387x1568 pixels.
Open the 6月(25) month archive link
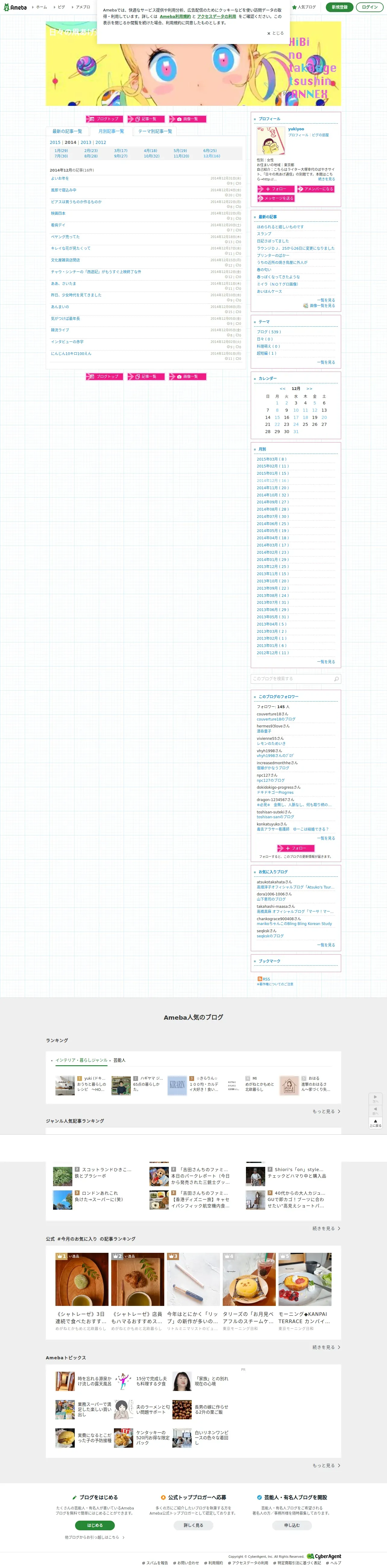point(210,150)
